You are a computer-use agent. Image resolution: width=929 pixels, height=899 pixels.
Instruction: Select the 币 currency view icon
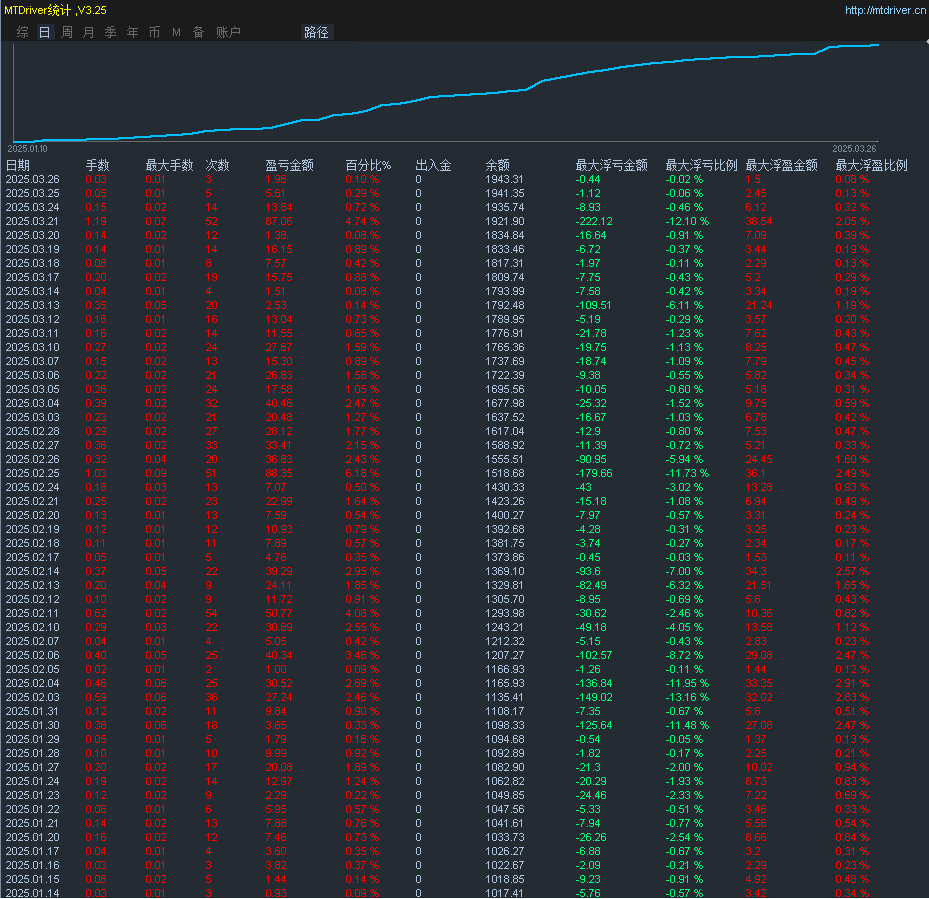[154, 32]
